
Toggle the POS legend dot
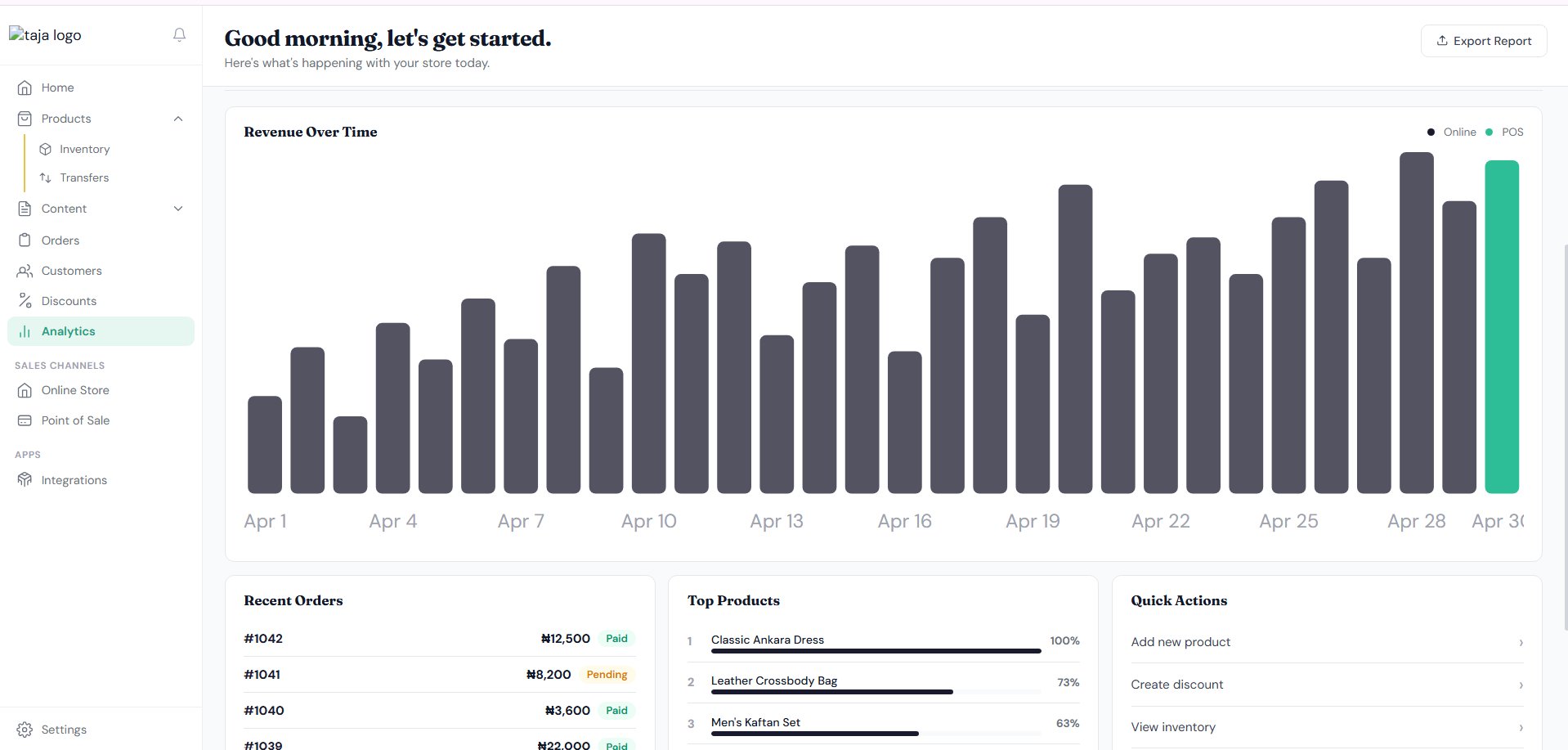click(1489, 132)
